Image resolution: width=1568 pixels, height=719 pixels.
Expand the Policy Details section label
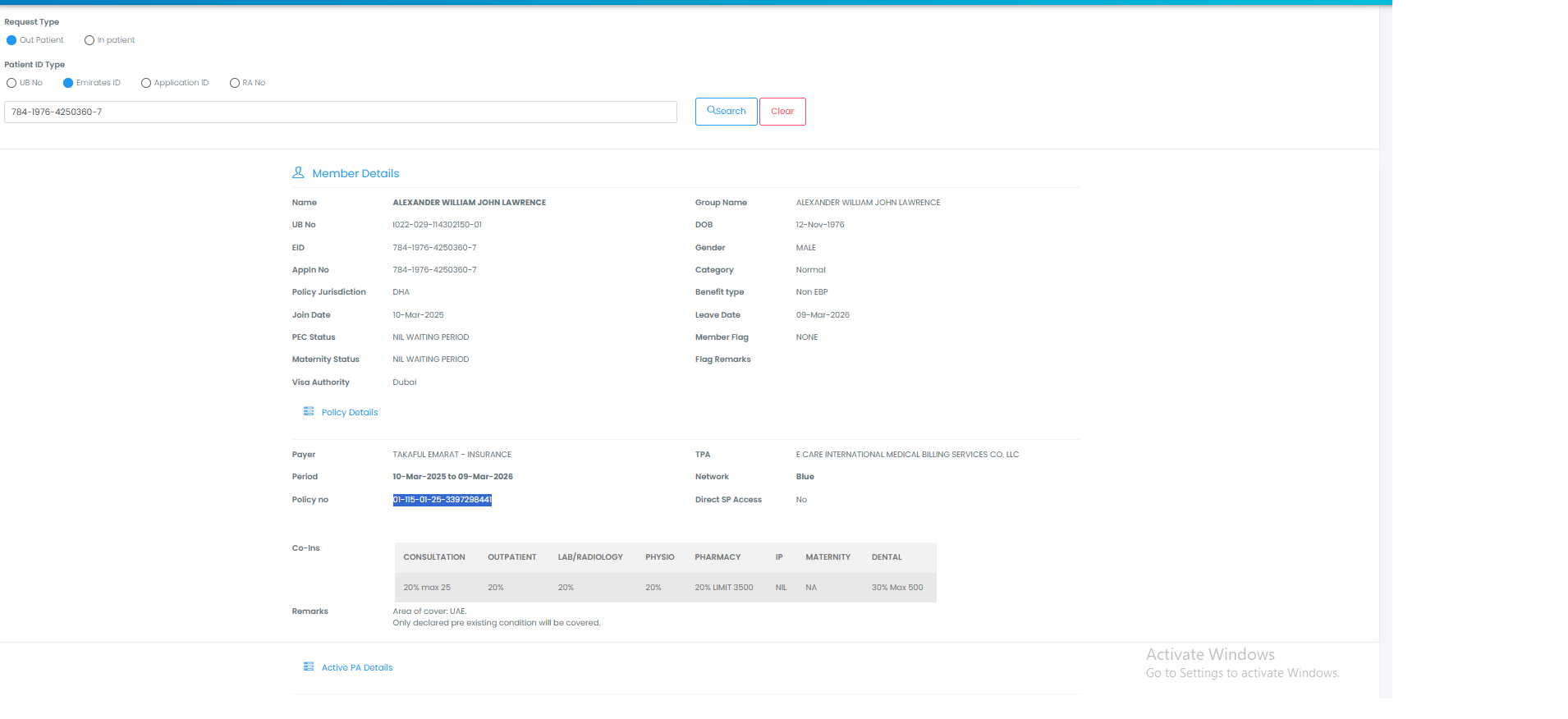point(350,412)
